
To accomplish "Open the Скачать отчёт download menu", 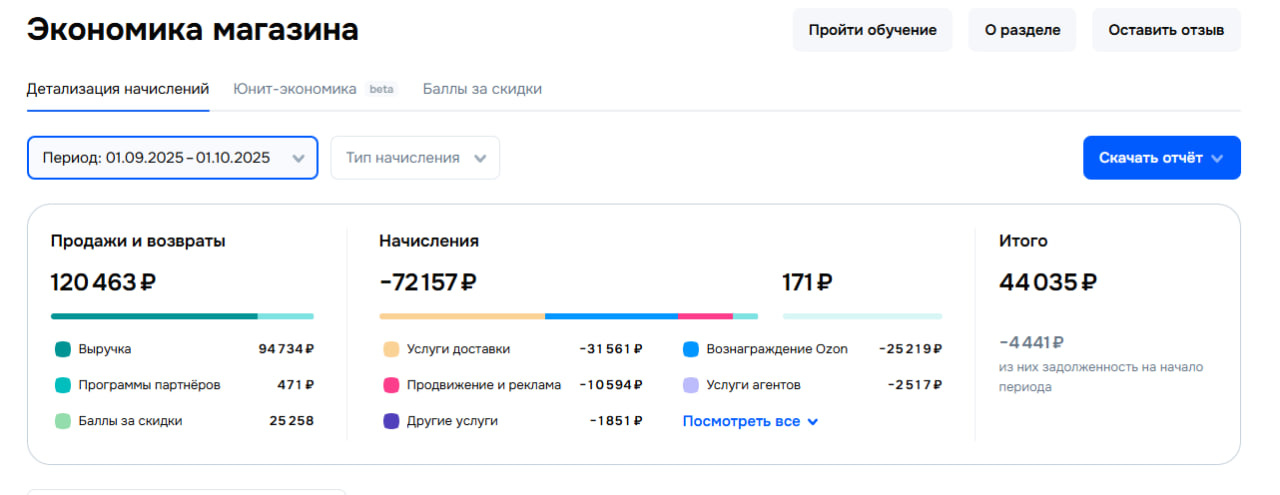I will pos(1161,158).
